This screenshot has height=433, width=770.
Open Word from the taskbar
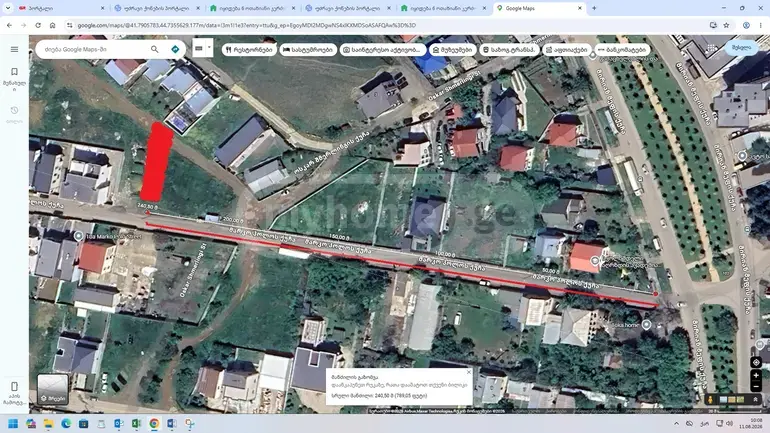172,423
